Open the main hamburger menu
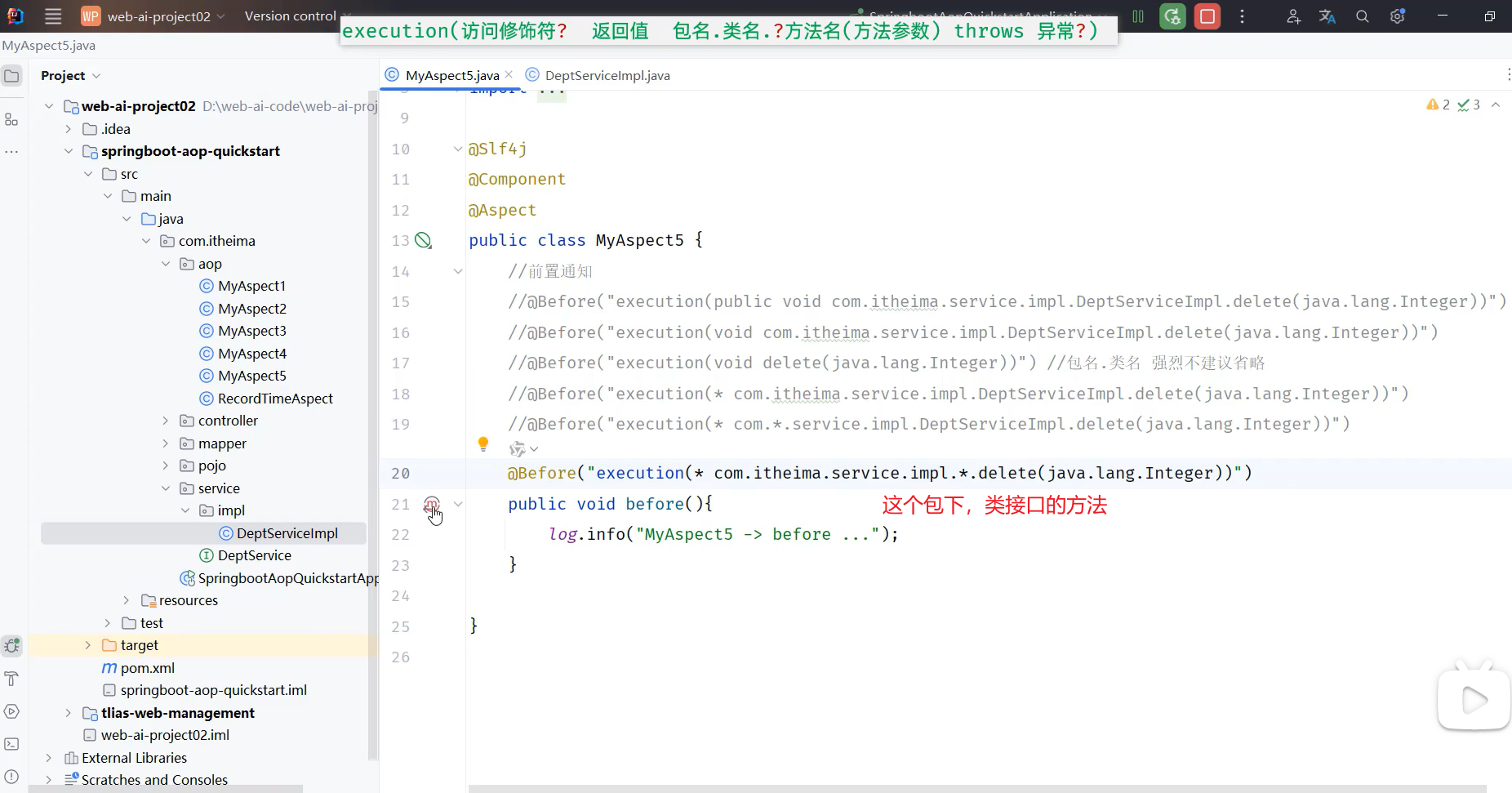 pos(53,16)
